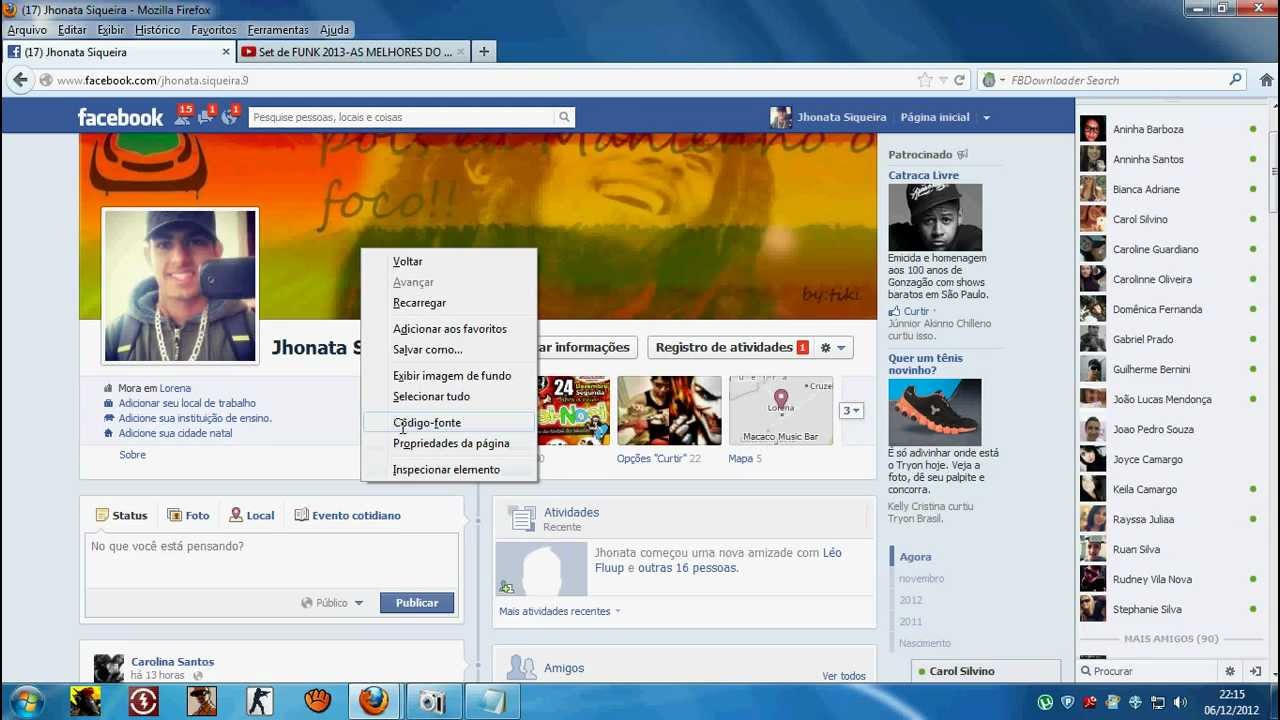This screenshot has width=1280, height=720.
Task: Click the Firefox back arrow button
Action: (20, 80)
